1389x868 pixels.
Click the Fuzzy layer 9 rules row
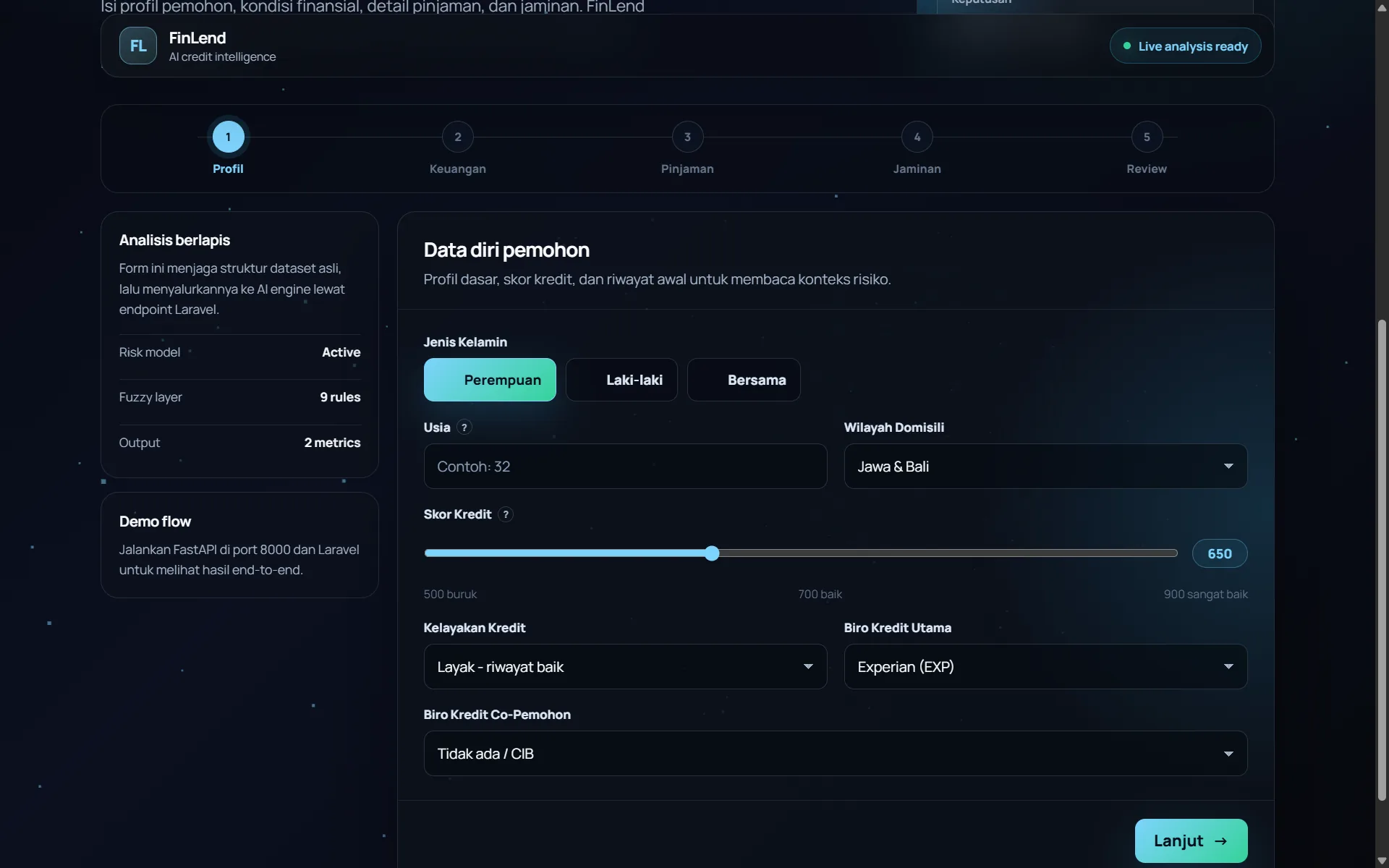pos(239,397)
